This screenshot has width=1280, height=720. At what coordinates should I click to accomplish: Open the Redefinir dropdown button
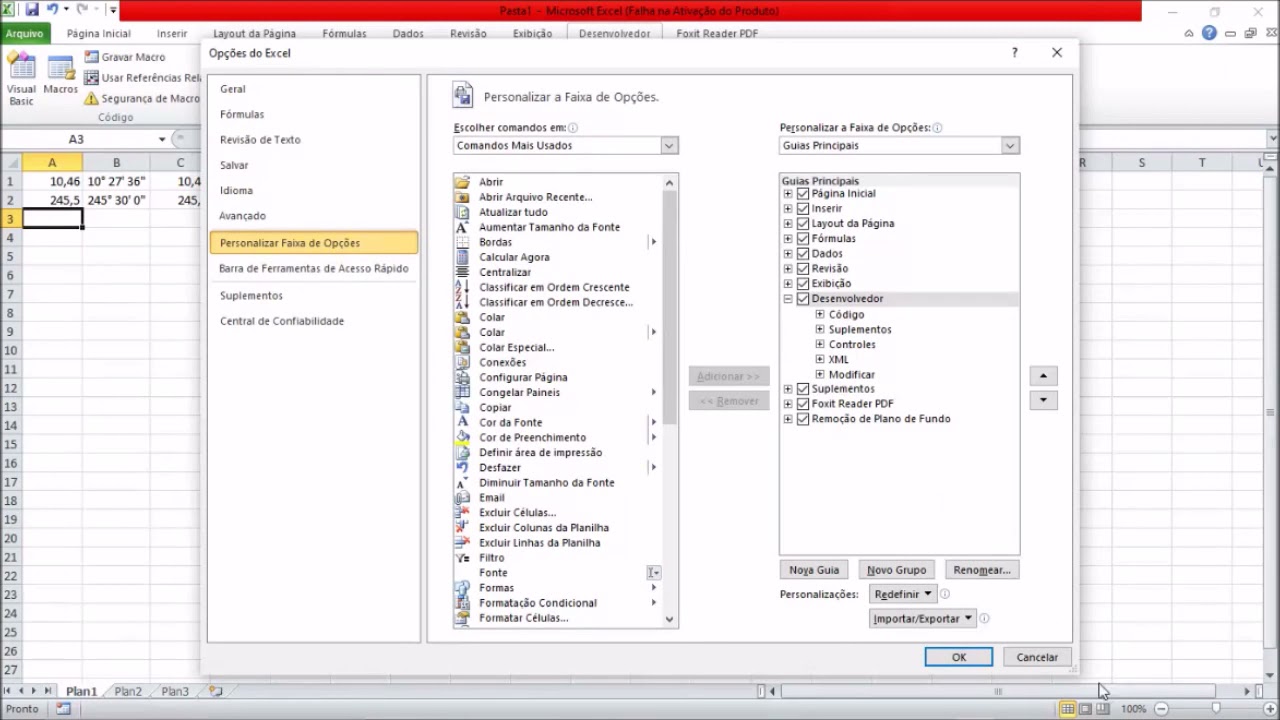point(903,594)
